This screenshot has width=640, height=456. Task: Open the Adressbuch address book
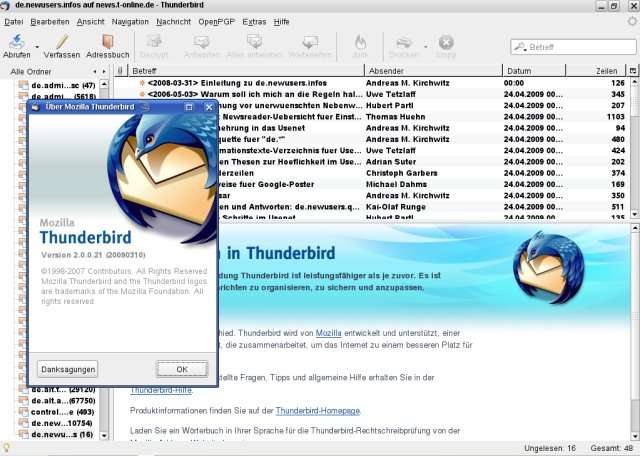click(x=107, y=43)
